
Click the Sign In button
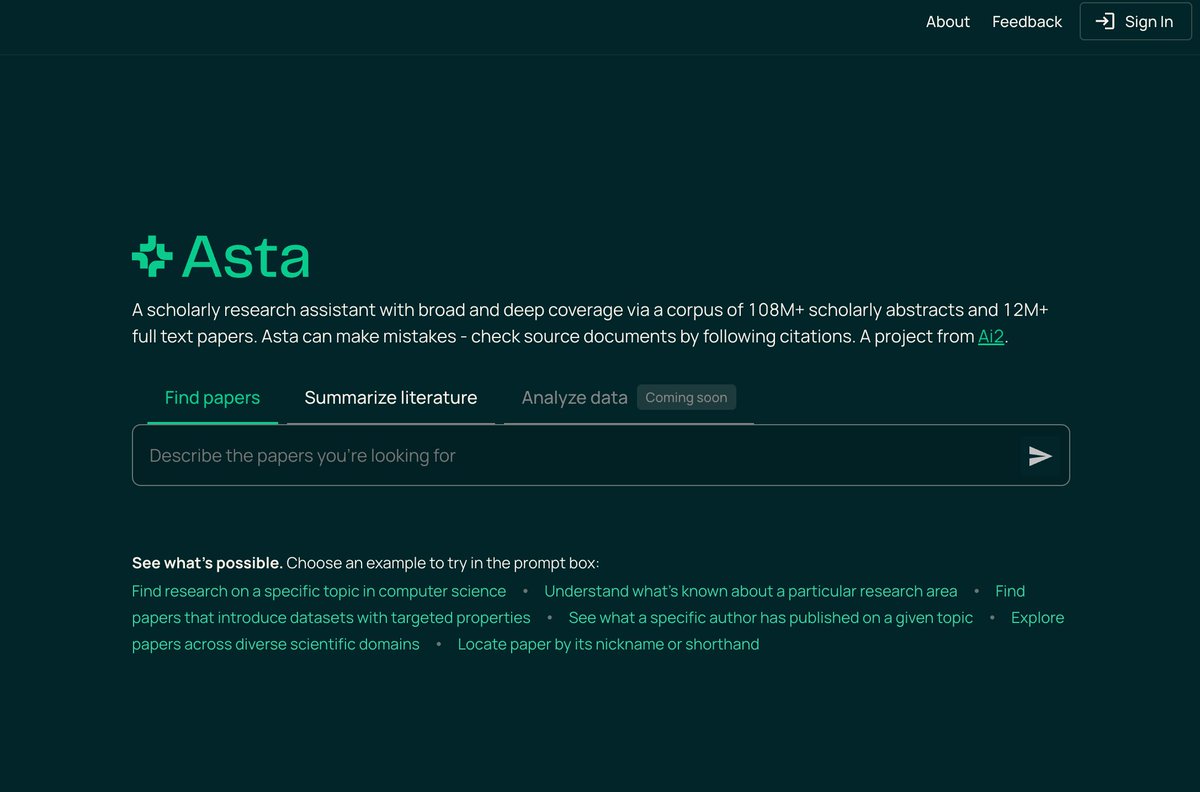click(1135, 21)
